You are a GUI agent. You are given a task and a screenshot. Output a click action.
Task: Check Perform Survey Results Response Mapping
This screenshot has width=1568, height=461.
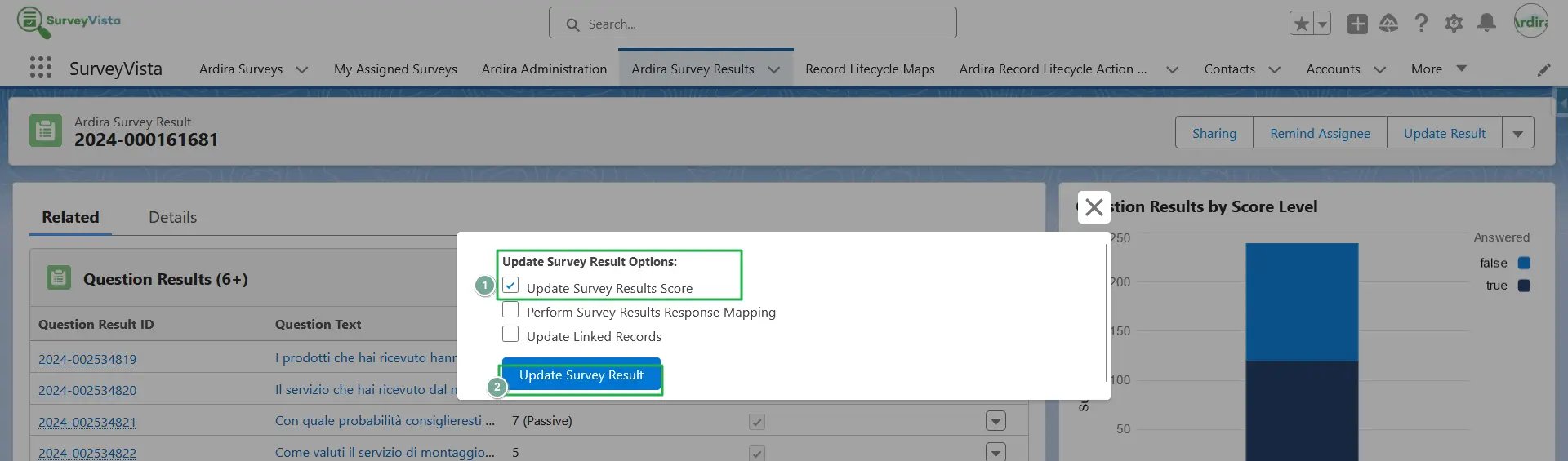click(x=510, y=310)
